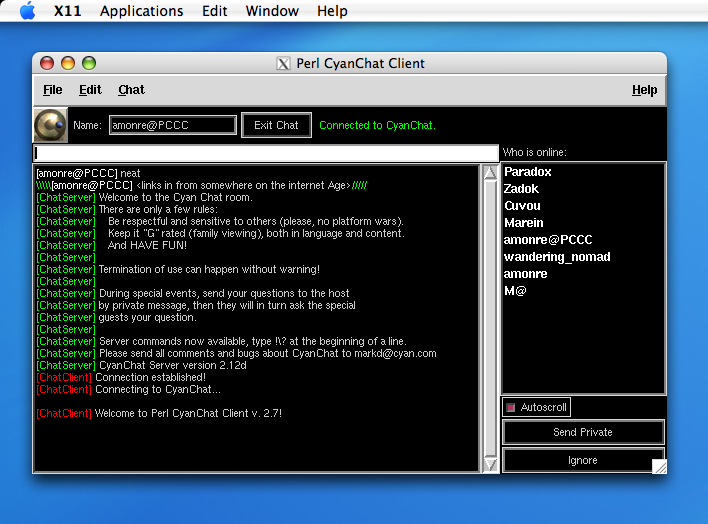Select Marein in the online list
The image size is (708, 524).
(x=523, y=223)
